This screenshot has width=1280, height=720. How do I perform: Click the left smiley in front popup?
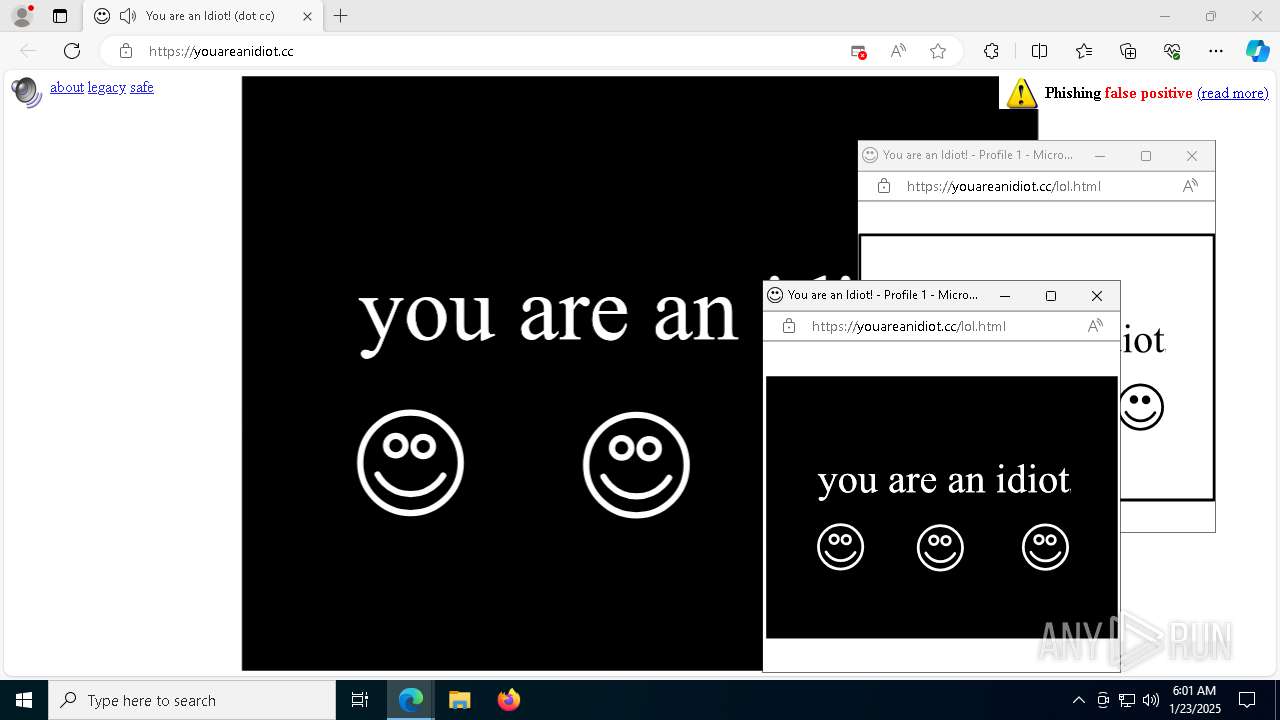(840, 547)
